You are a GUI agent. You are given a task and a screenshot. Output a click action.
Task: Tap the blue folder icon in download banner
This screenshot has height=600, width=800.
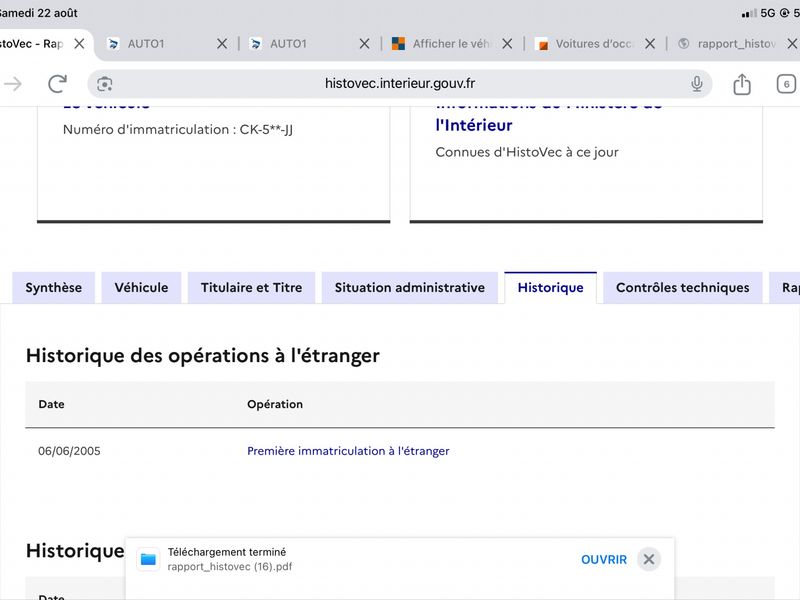tap(148, 560)
